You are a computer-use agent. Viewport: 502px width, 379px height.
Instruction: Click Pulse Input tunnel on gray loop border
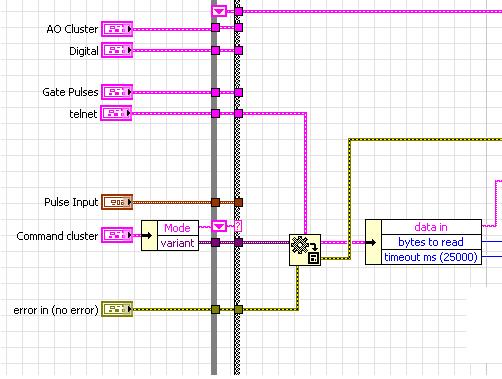215,202
